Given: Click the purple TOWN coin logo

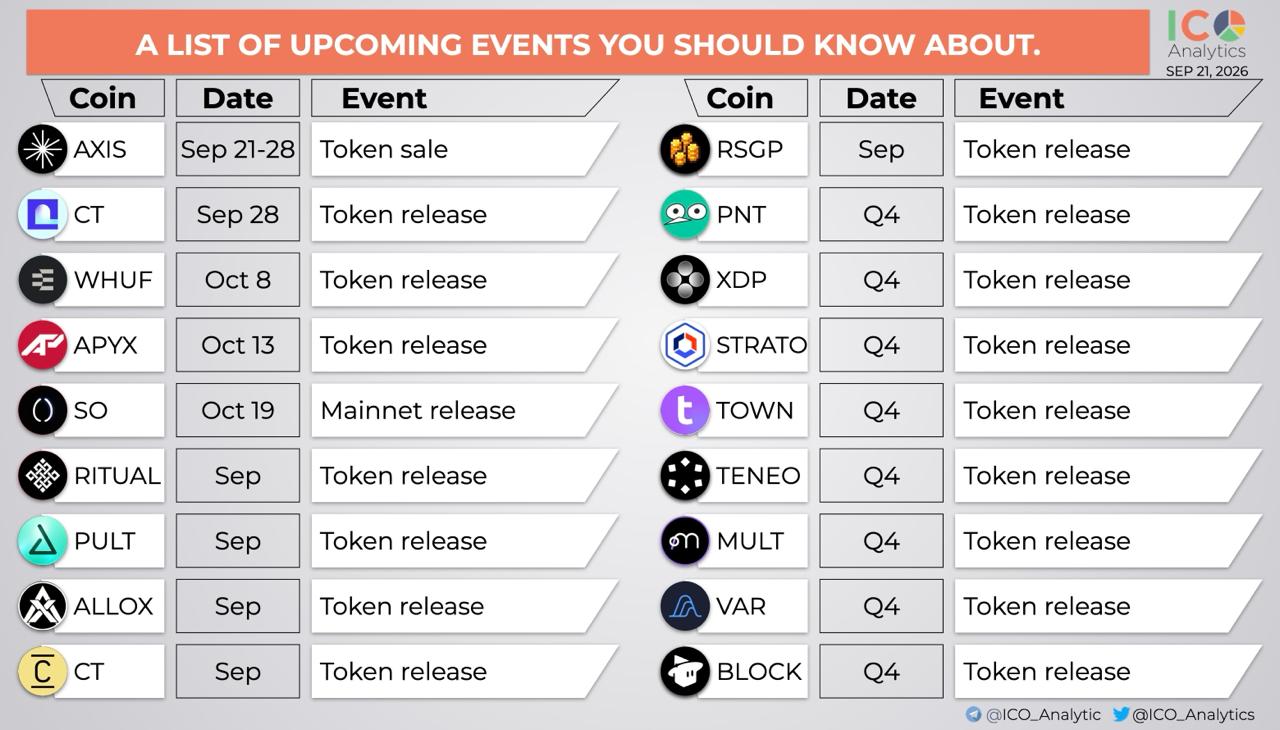Looking at the screenshot, I should [685, 410].
